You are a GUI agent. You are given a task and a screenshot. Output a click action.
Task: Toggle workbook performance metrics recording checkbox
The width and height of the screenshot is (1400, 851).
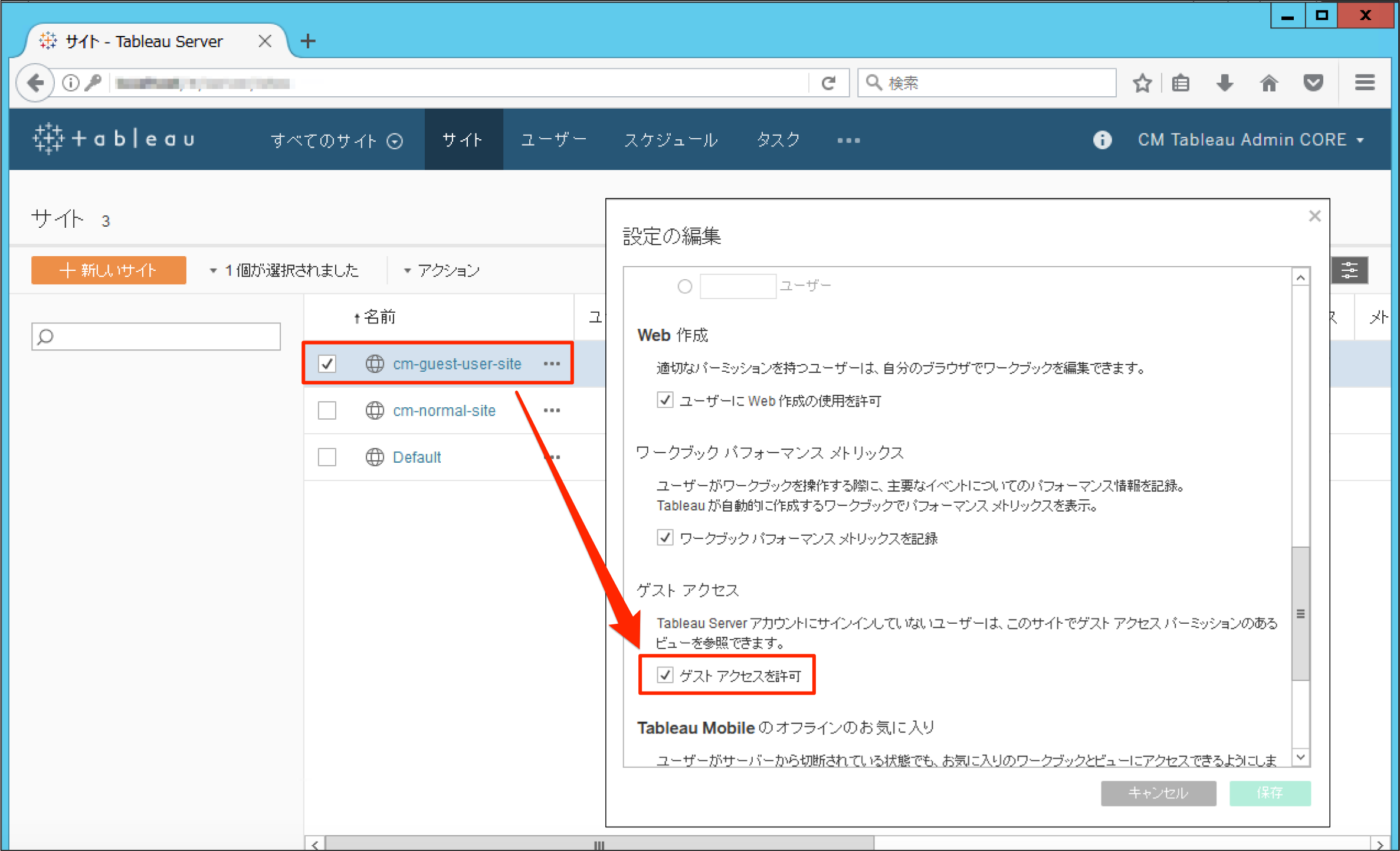tap(665, 538)
